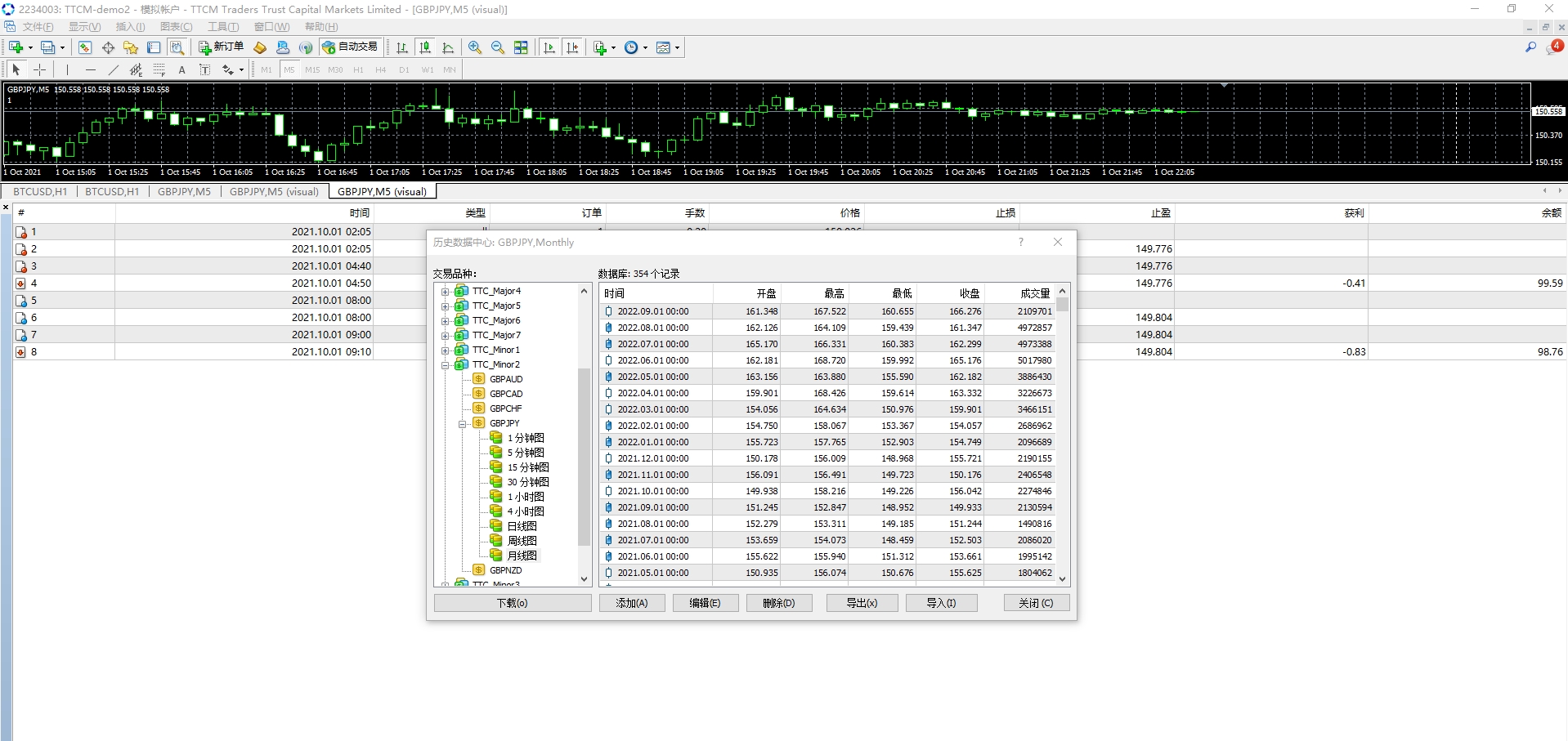The width and height of the screenshot is (1568, 741).
Task: Click the 下载(o) download button
Action: tap(512, 603)
